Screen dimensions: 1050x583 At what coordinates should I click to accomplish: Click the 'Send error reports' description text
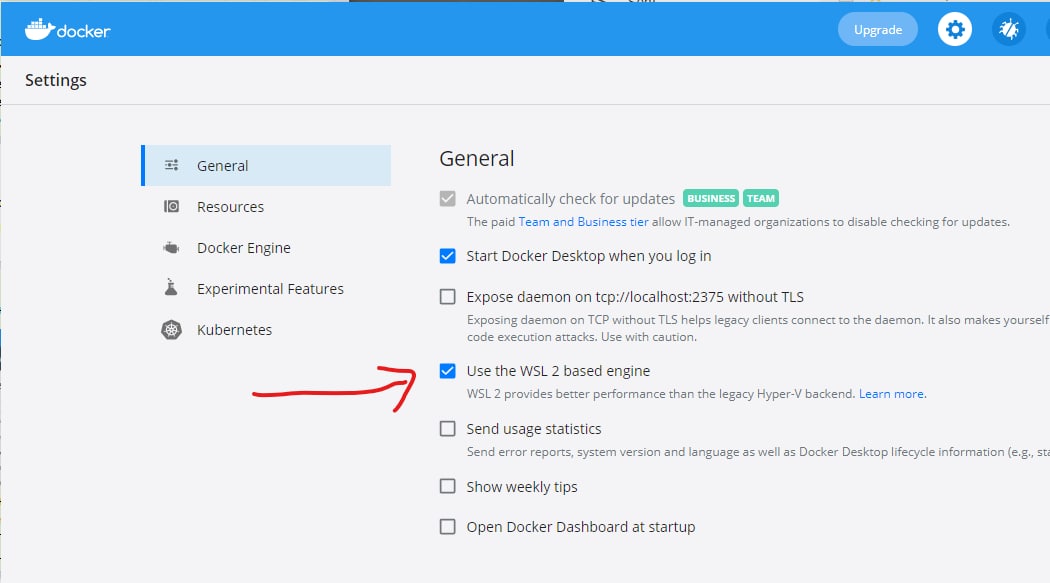pyautogui.click(x=758, y=452)
